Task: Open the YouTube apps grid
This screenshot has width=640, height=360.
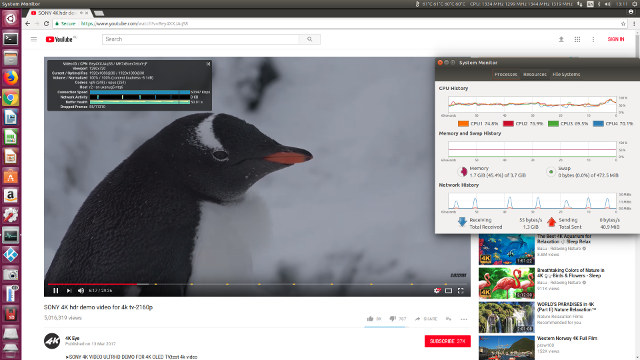Action: point(577,39)
